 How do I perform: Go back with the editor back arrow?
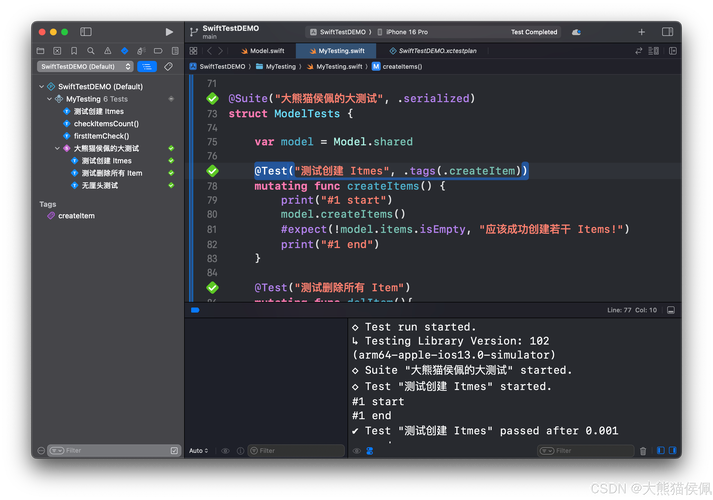(x=210, y=51)
